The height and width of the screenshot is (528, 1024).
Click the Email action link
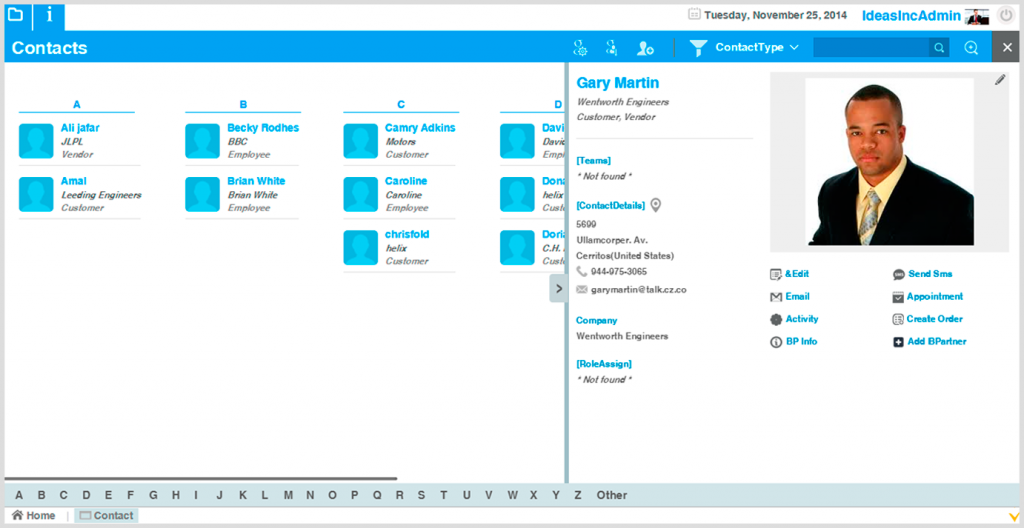point(790,297)
